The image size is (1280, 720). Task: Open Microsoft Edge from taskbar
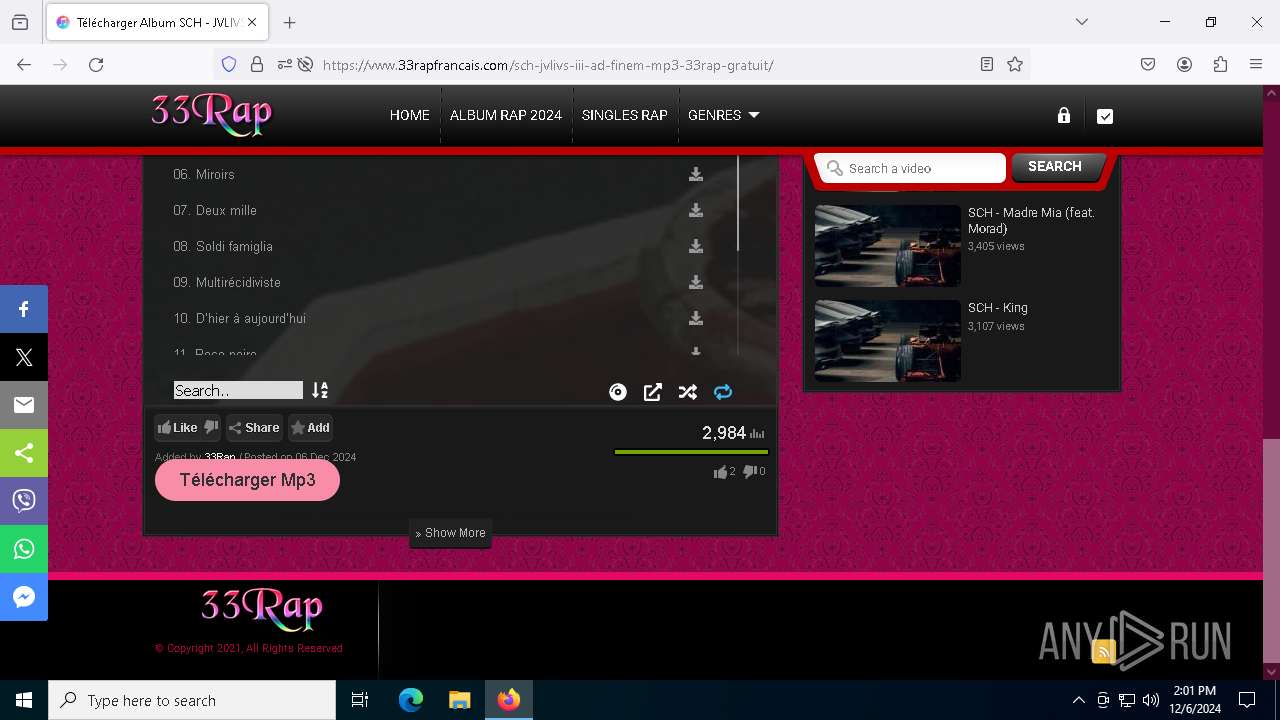[x=411, y=700]
